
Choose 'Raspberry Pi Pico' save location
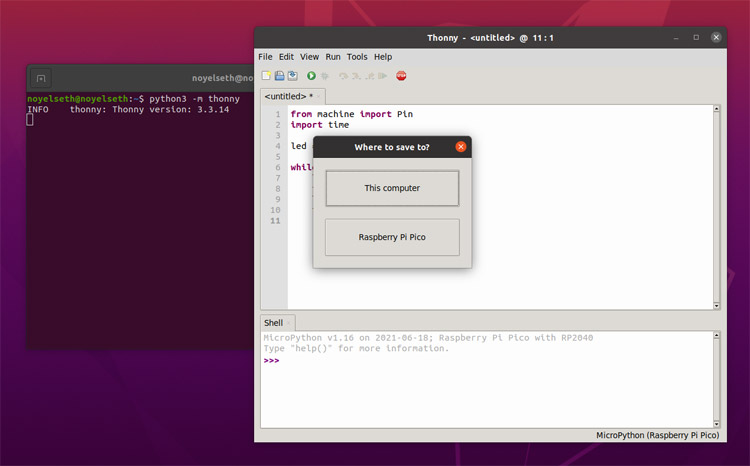click(392, 237)
